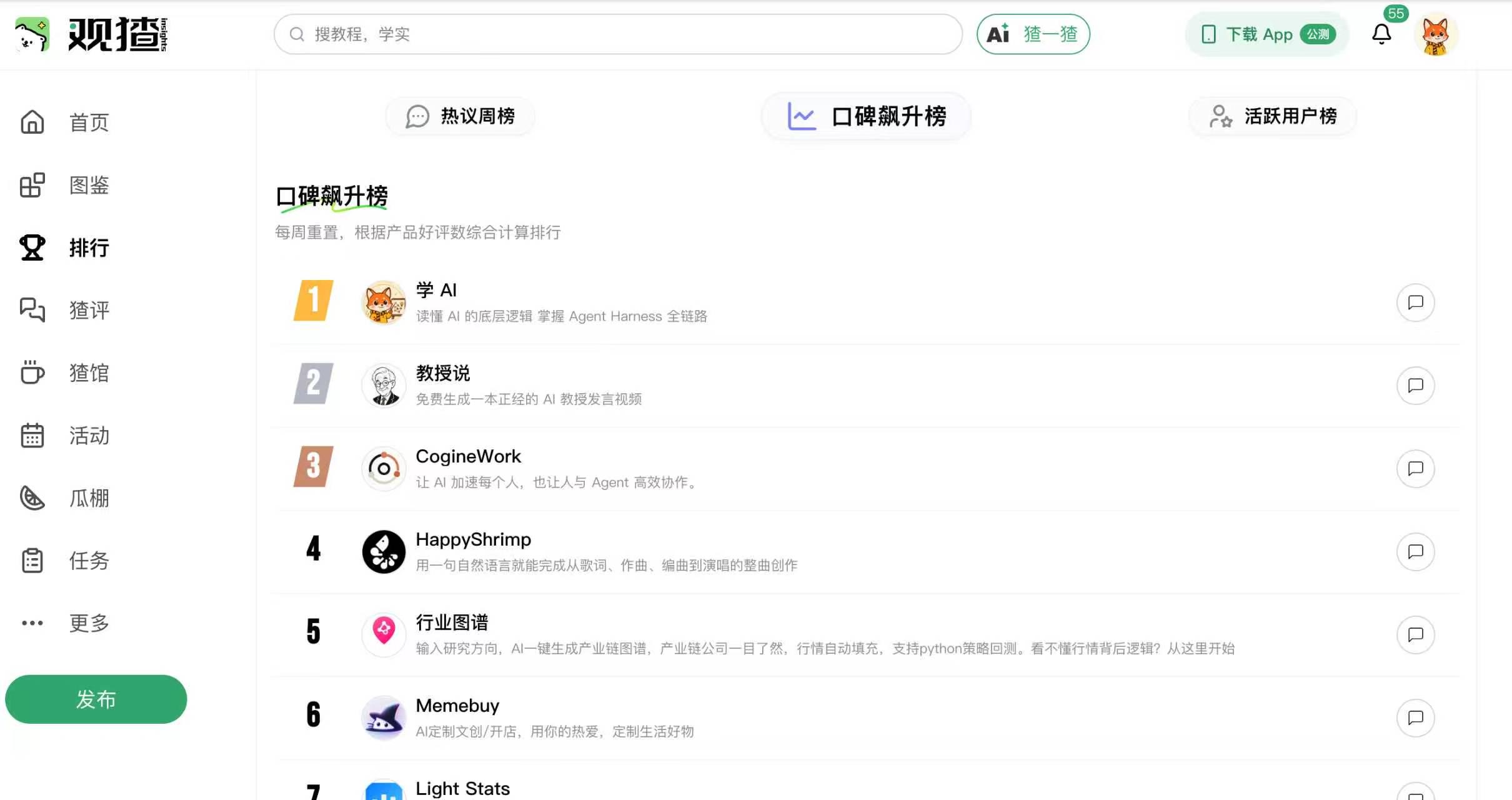
Task: Click description 读懂 AI 的底层逻辑
Action: tap(562, 316)
